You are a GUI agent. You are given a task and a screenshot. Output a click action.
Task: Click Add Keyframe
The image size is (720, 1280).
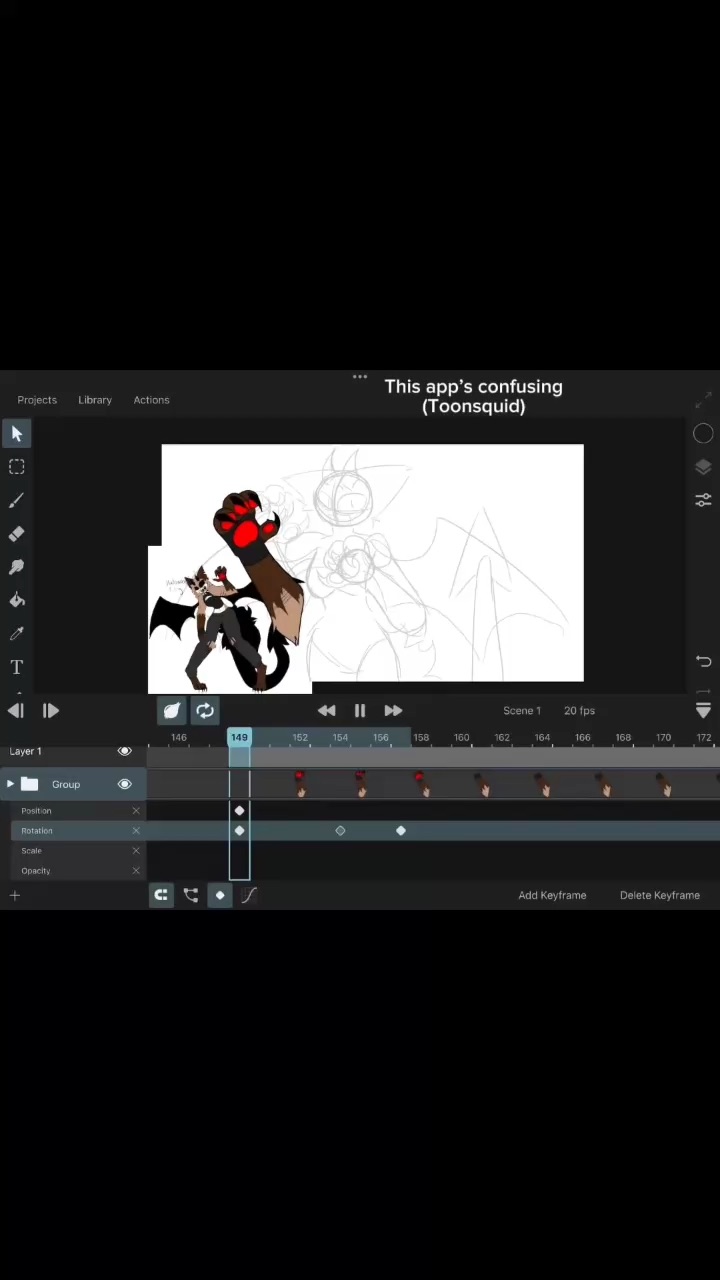[552, 895]
